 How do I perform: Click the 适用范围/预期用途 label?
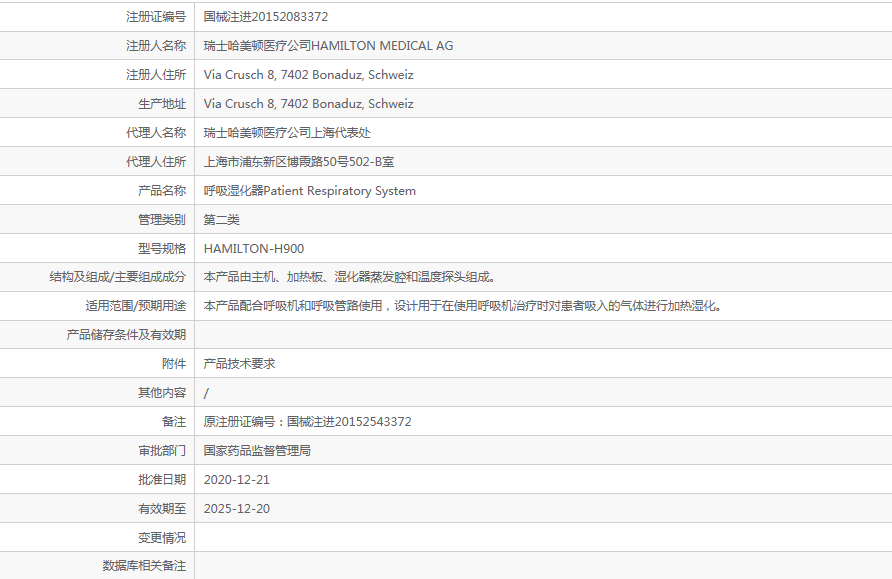(x=136, y=306)
